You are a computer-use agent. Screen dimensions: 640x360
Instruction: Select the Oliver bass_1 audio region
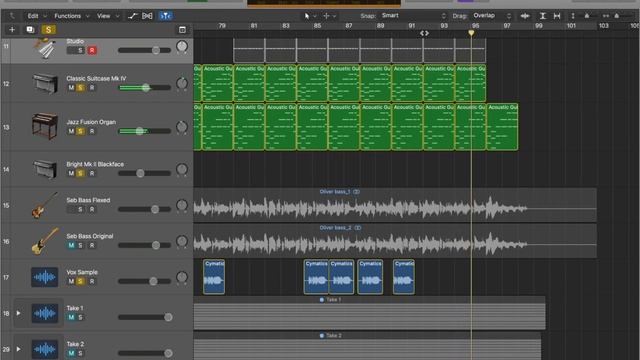coord(395,205)
